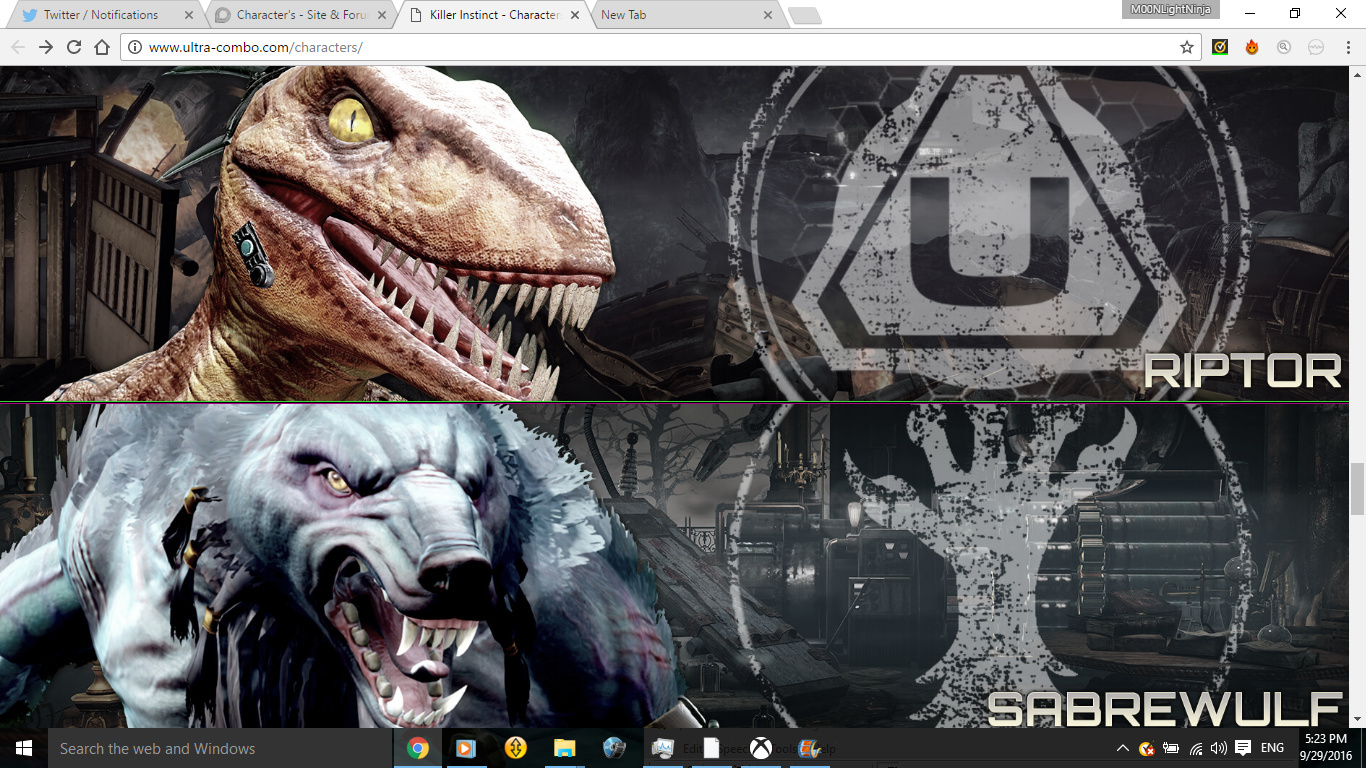Open a new tab with the blank tab button
1366x768 pixels.
804,15
